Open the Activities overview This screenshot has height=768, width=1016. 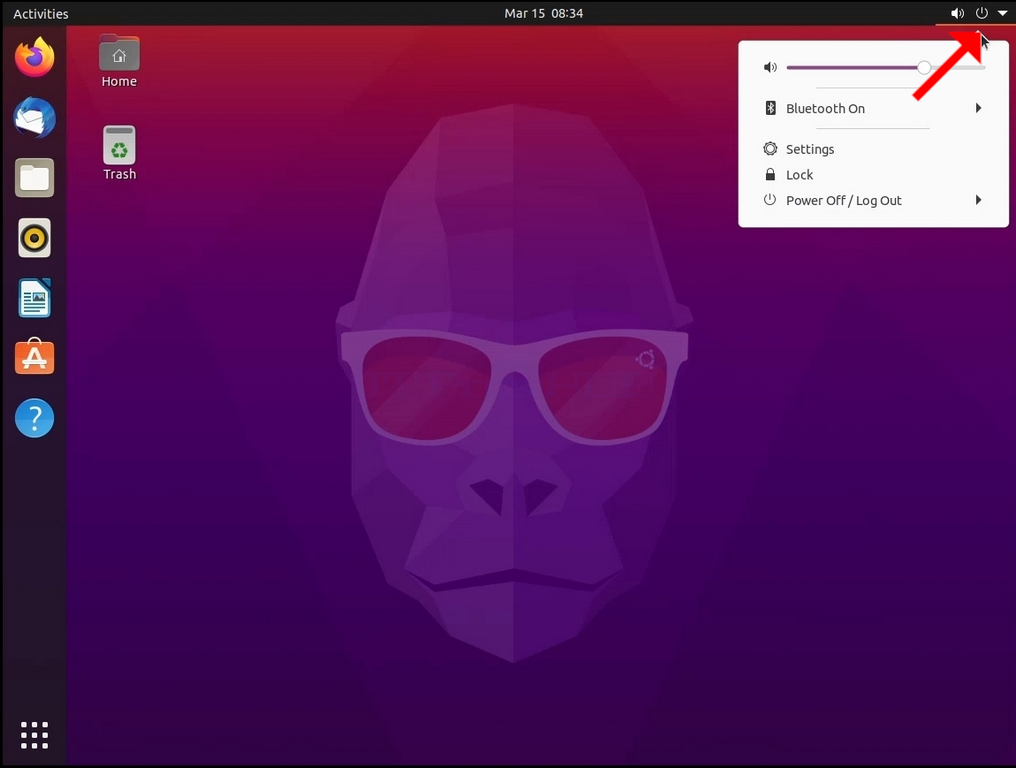[x=41, y=14]
